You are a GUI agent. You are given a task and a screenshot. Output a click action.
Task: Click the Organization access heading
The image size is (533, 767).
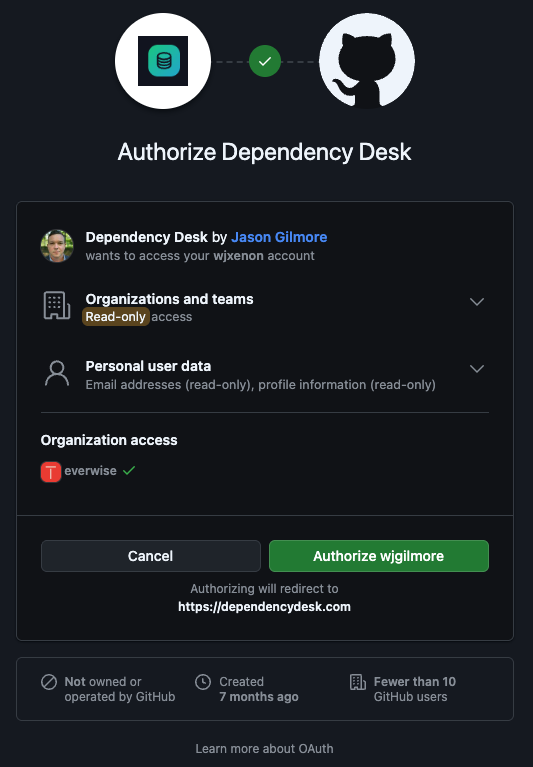pyautogui.click(x=109, y=440)
